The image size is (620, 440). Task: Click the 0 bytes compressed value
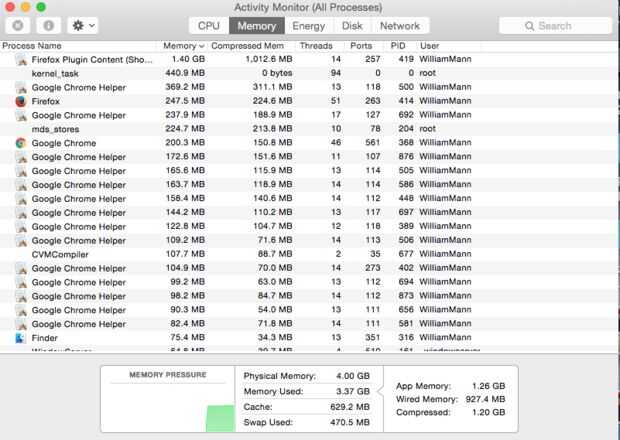pos(277,73)
